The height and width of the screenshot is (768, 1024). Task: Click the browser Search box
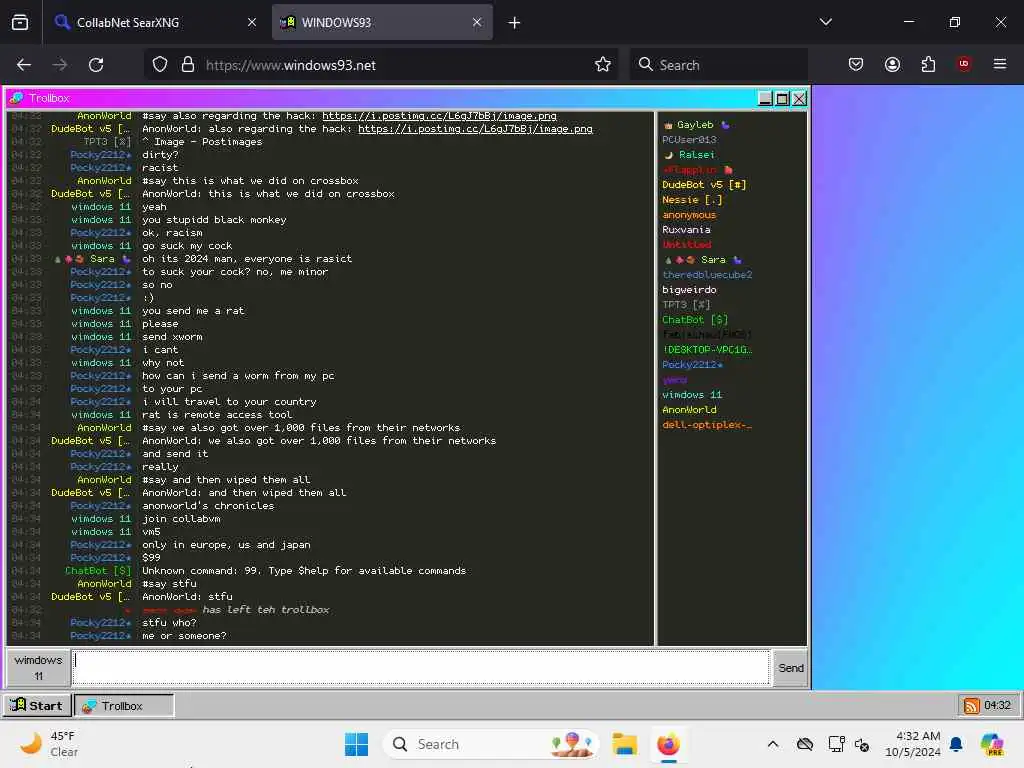pos(718,65)
